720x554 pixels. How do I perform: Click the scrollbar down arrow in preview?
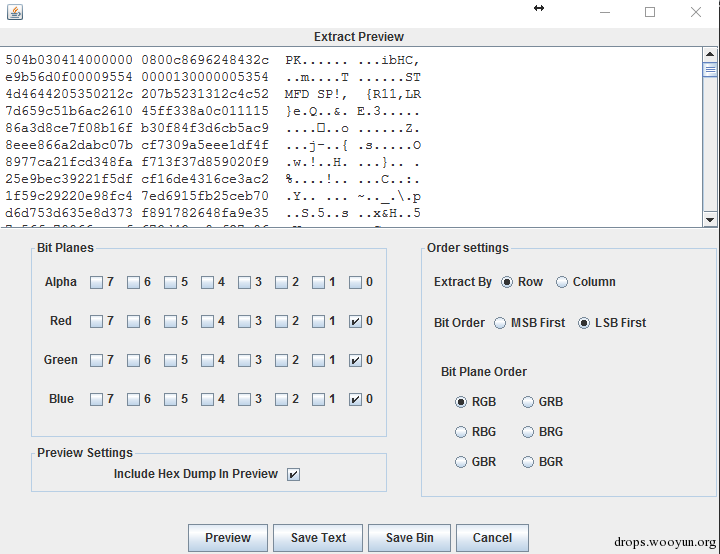coord(710,220)
